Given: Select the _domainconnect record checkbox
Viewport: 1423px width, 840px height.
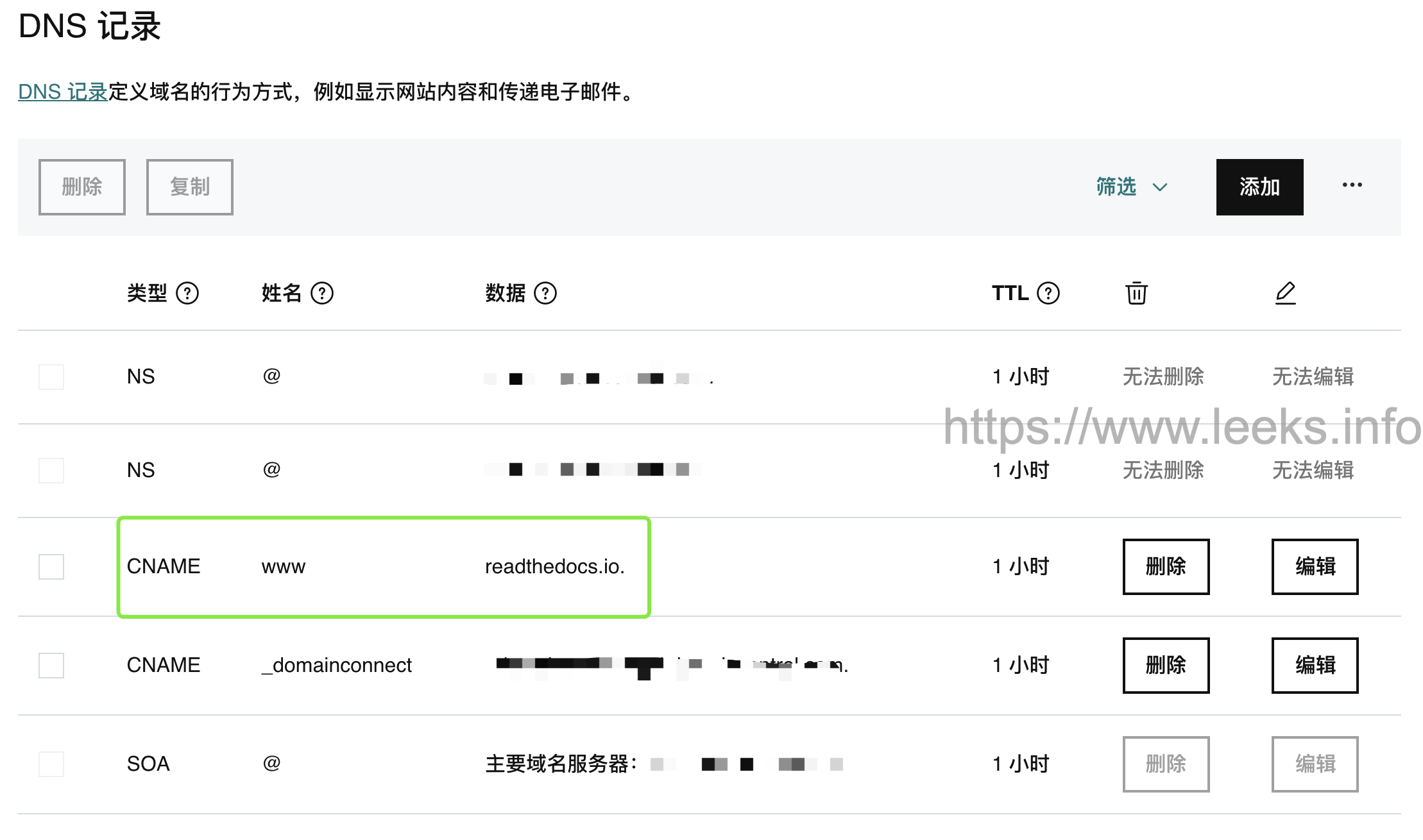Looking at the screenshot, I should pos(51,665).
